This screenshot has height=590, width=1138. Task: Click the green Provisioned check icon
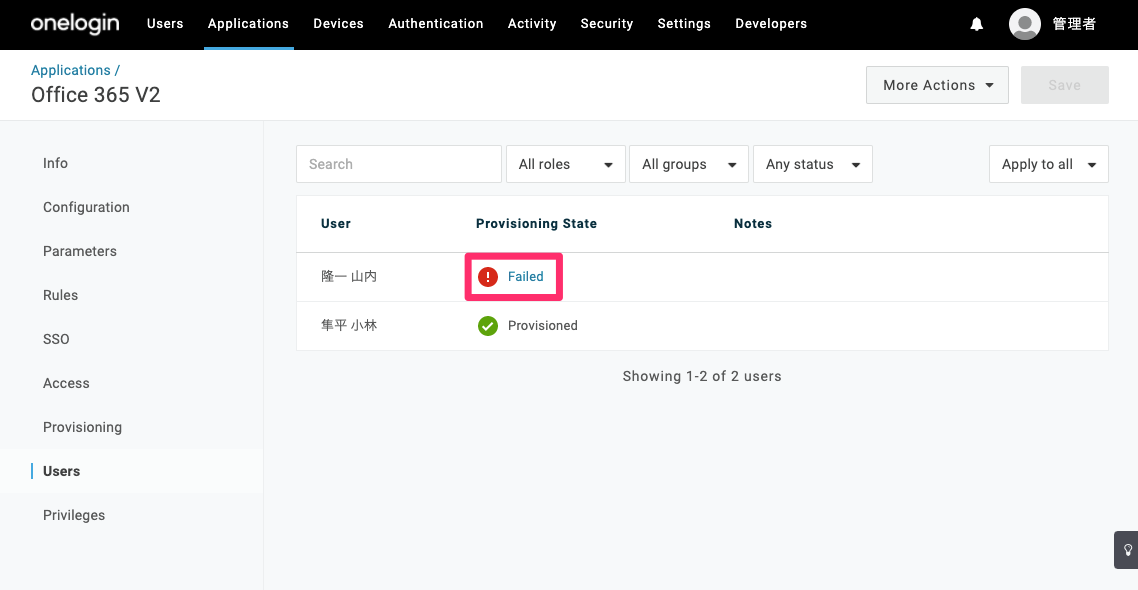click(x=488, y=326)
